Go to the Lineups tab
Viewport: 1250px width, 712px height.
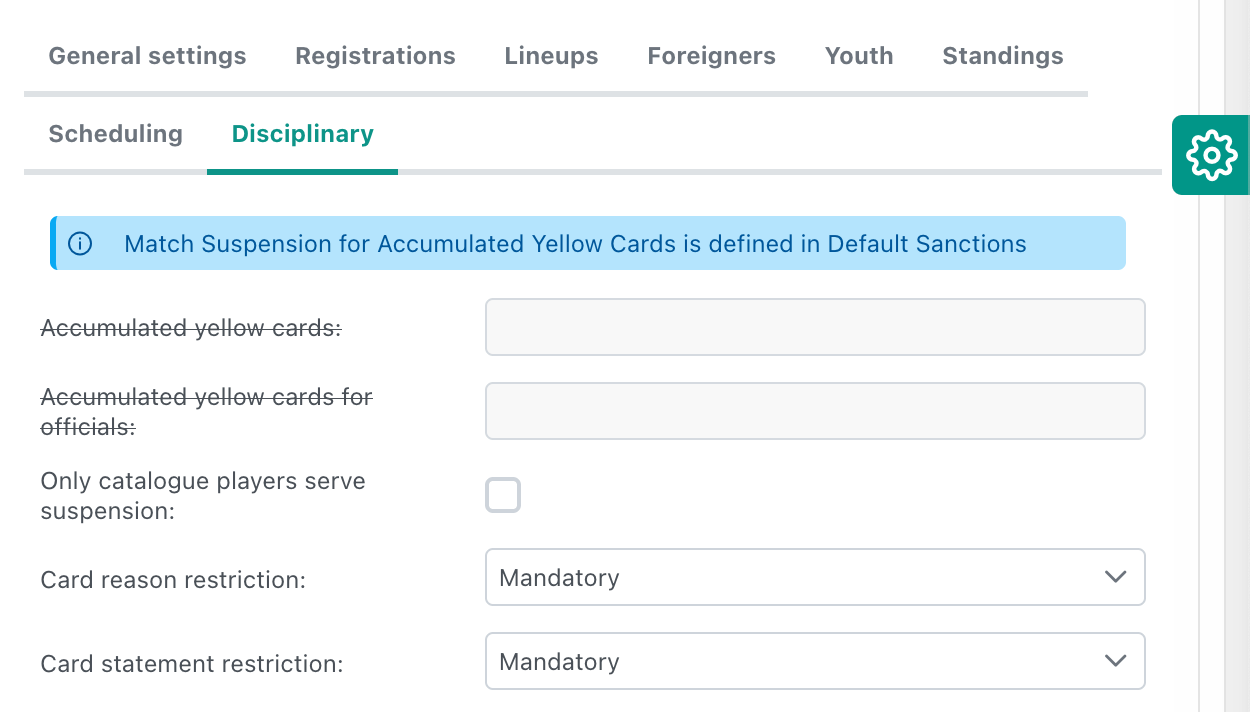(x=551, y=56)
